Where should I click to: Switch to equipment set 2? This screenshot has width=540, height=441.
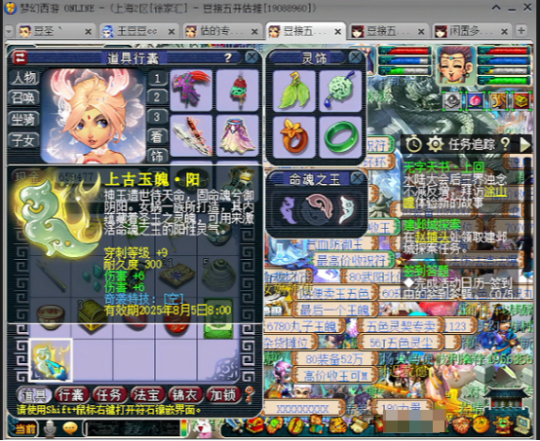pos(157,97)
